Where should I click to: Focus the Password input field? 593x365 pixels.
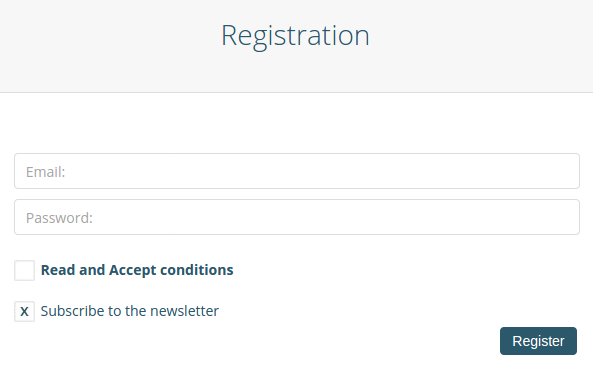pos(297,217)
